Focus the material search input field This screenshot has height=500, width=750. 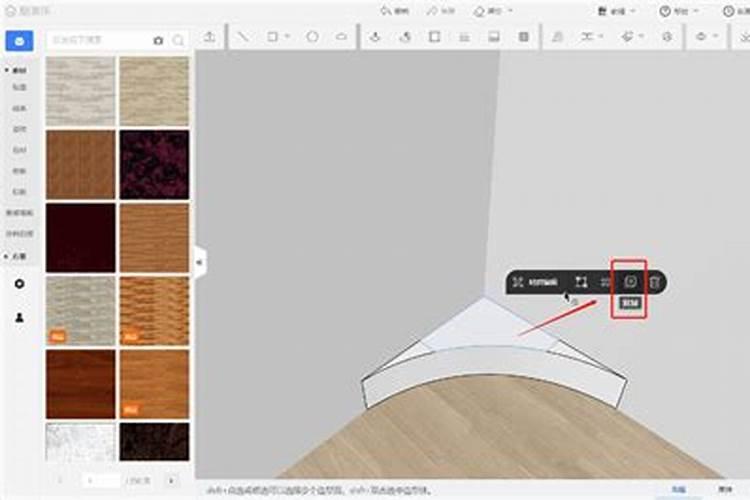(x=98, y=40)
